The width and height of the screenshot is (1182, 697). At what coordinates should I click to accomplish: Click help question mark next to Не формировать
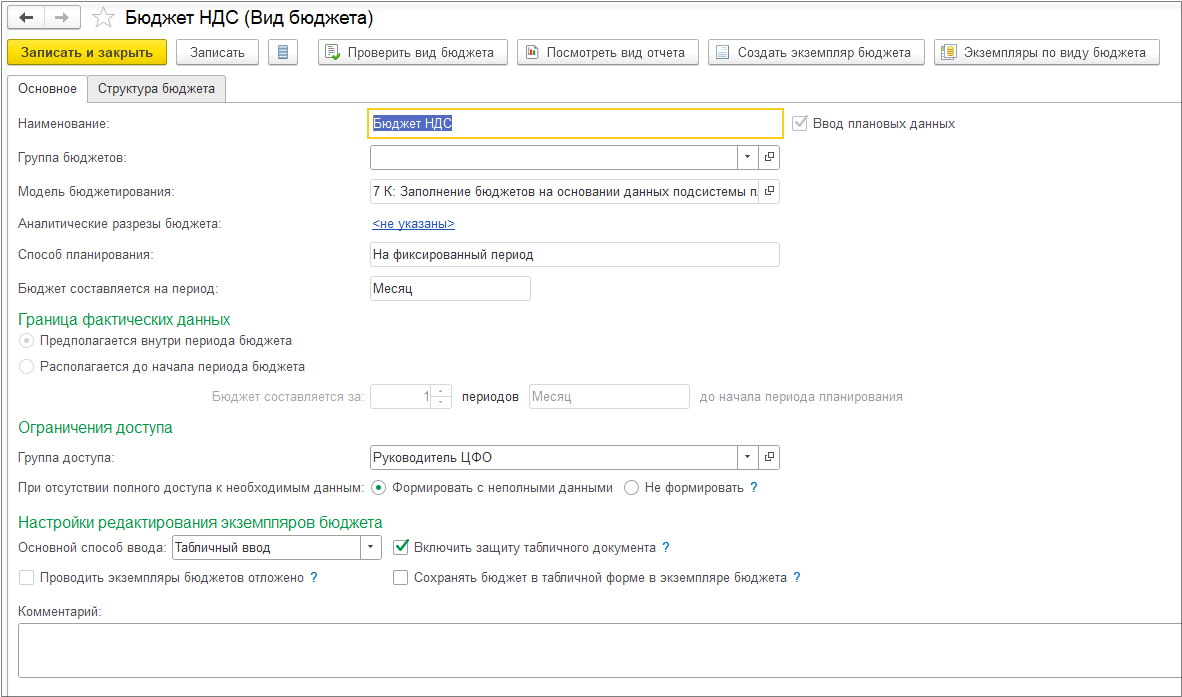pos(754,488)
